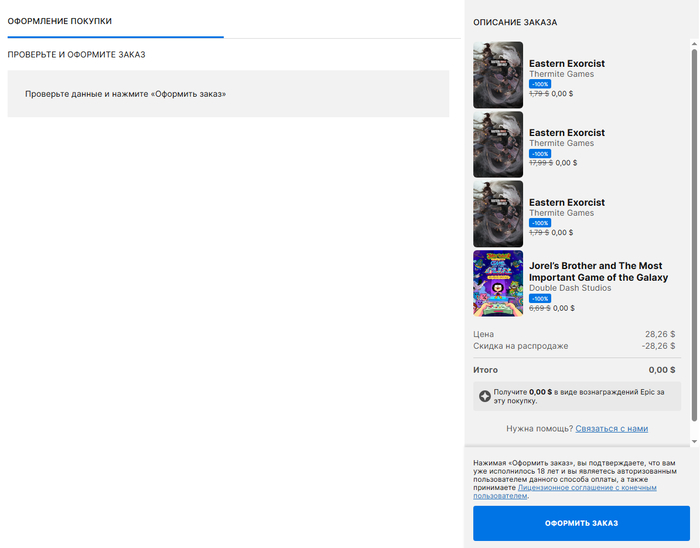Click the Итого total row
Image resolution: width=700 pixels, height=548 pixels.
coord(574,369)
